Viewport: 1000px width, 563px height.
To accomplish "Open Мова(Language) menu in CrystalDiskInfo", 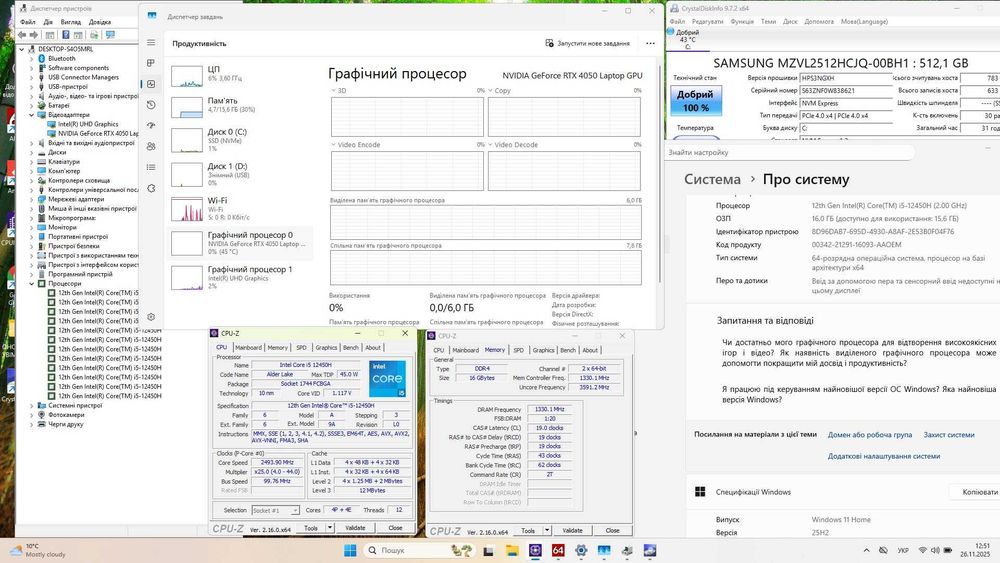I will [864, 22].
